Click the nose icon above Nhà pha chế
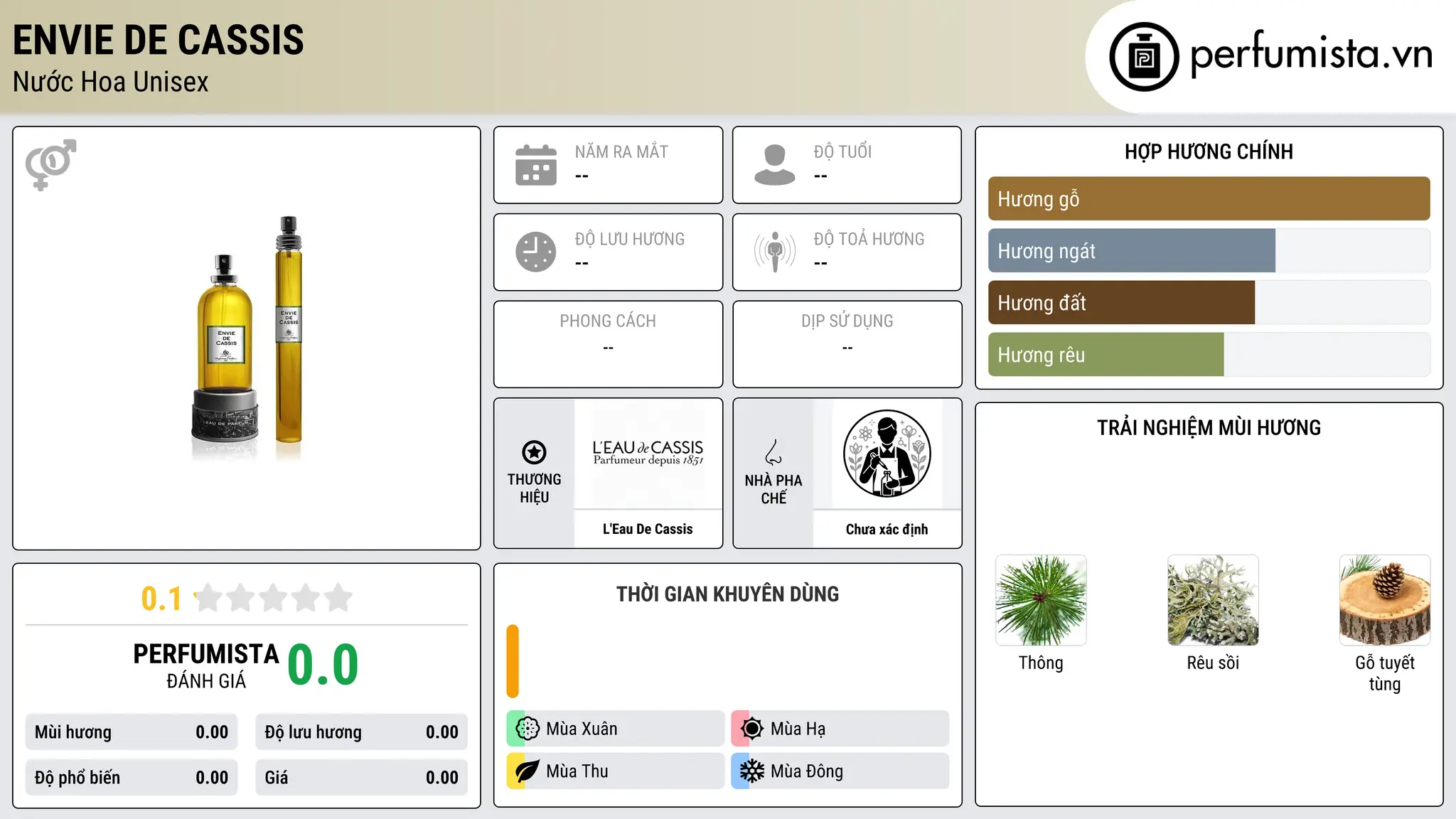The image size is (1456, 819). coord(773,452)
